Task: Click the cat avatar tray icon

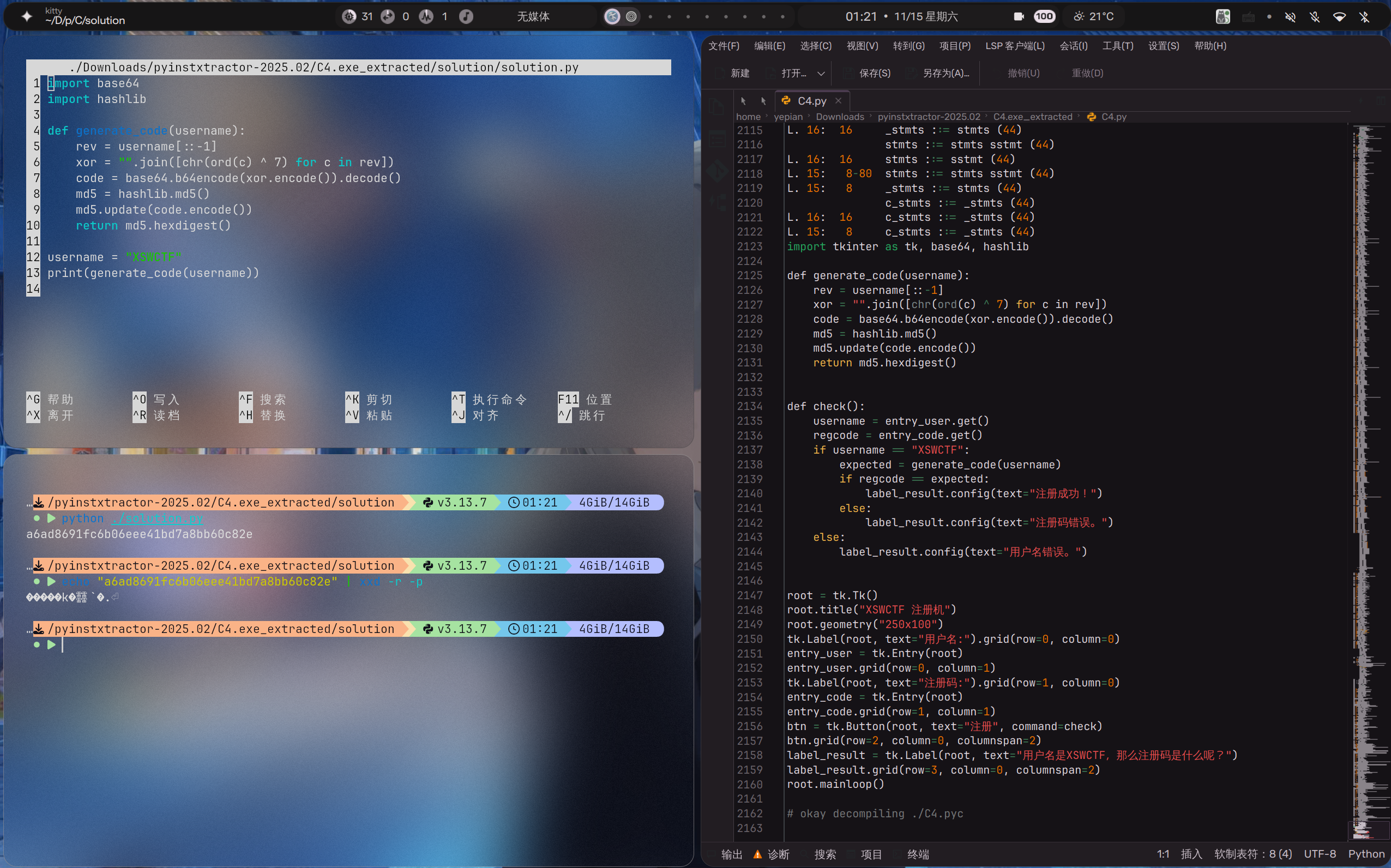Action: coord(1223,17)
